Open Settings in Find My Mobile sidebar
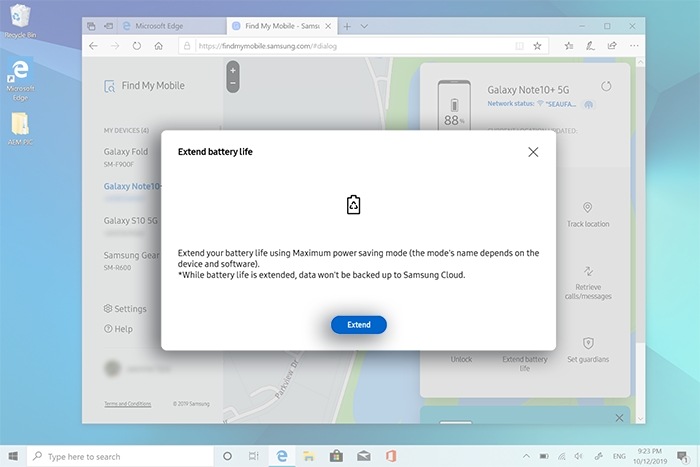The image size is (700, 467). click(125, 309)
